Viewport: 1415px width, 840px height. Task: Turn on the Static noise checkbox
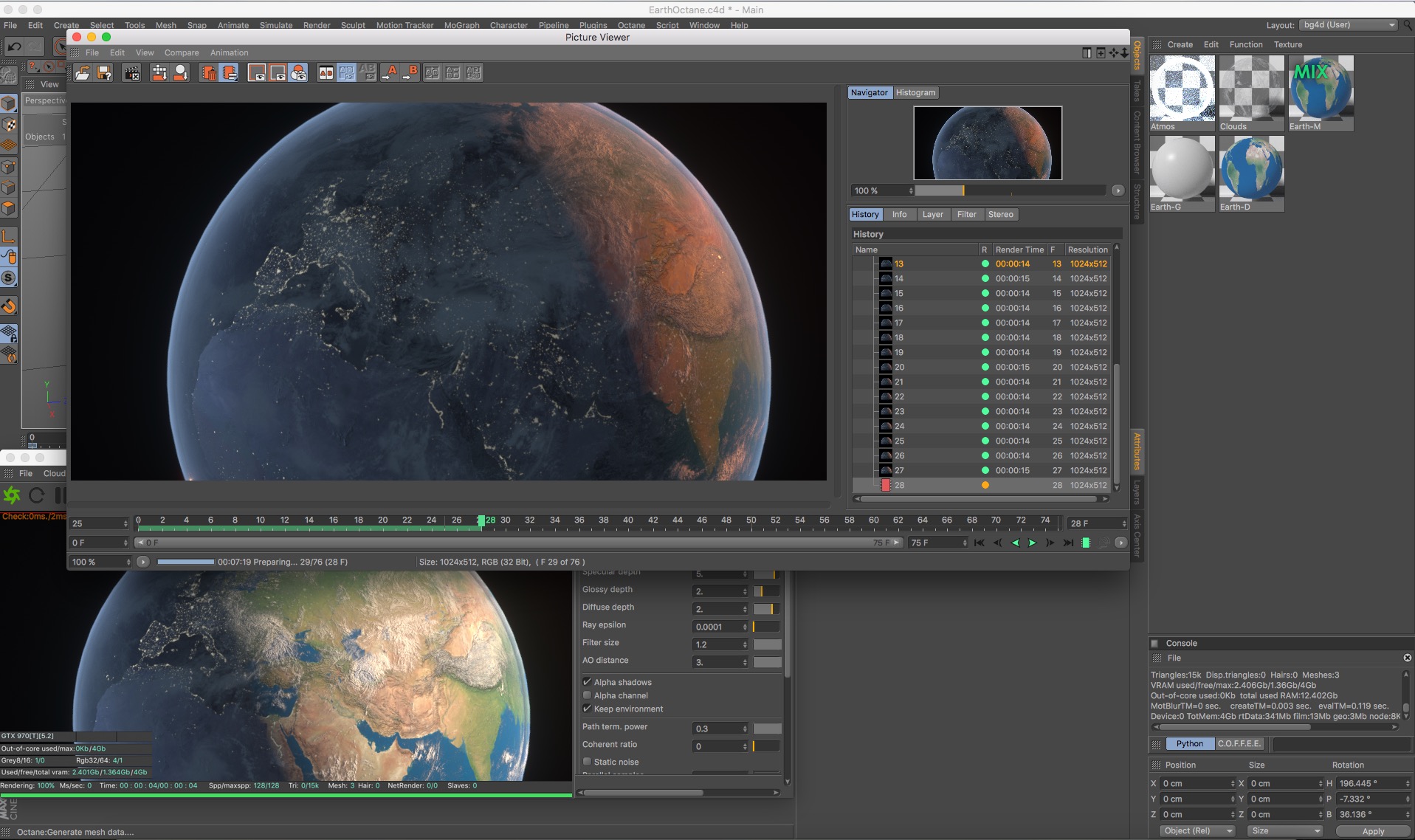click(588, 762)
